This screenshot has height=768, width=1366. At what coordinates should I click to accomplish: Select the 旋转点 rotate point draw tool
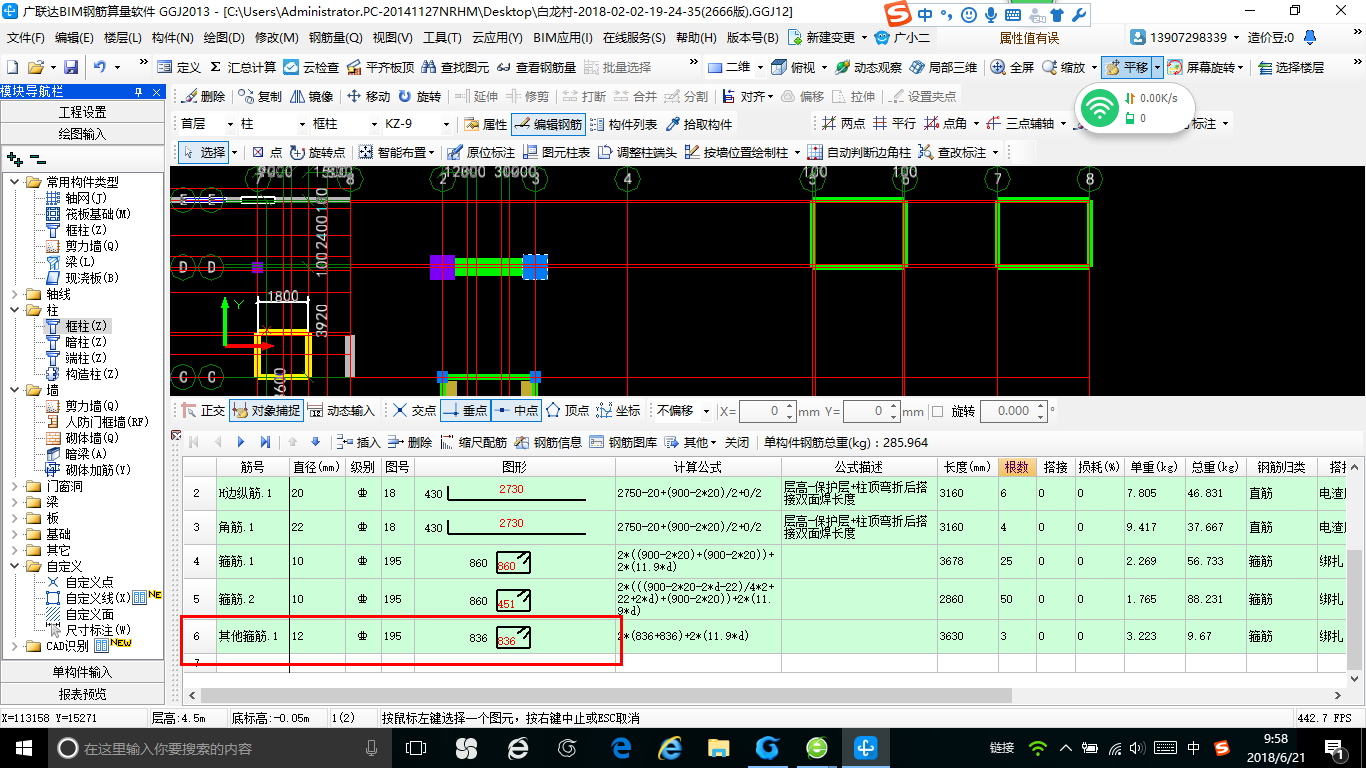[x=317, y=152]
